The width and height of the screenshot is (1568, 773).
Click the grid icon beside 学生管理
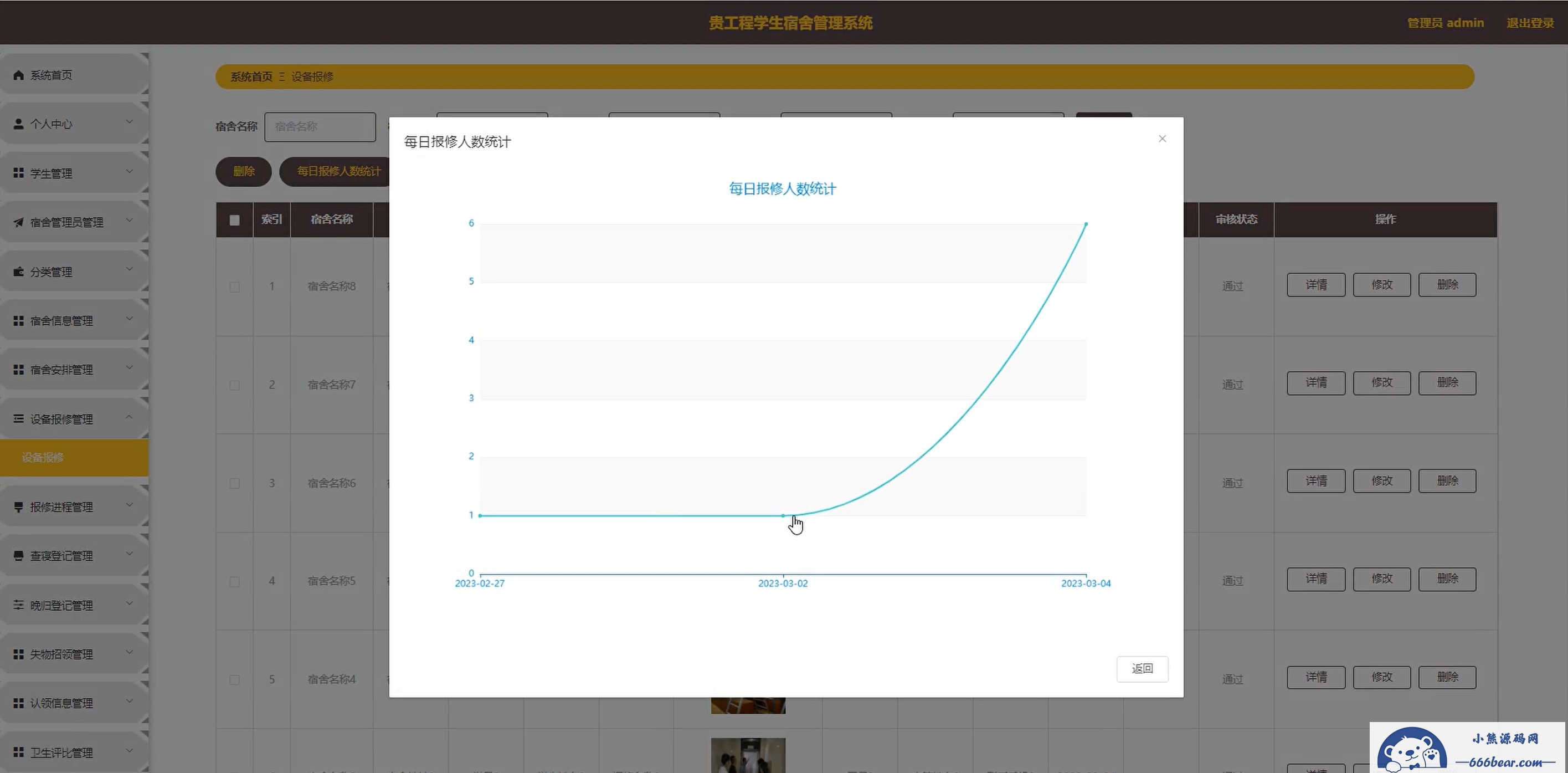(18, 173)
